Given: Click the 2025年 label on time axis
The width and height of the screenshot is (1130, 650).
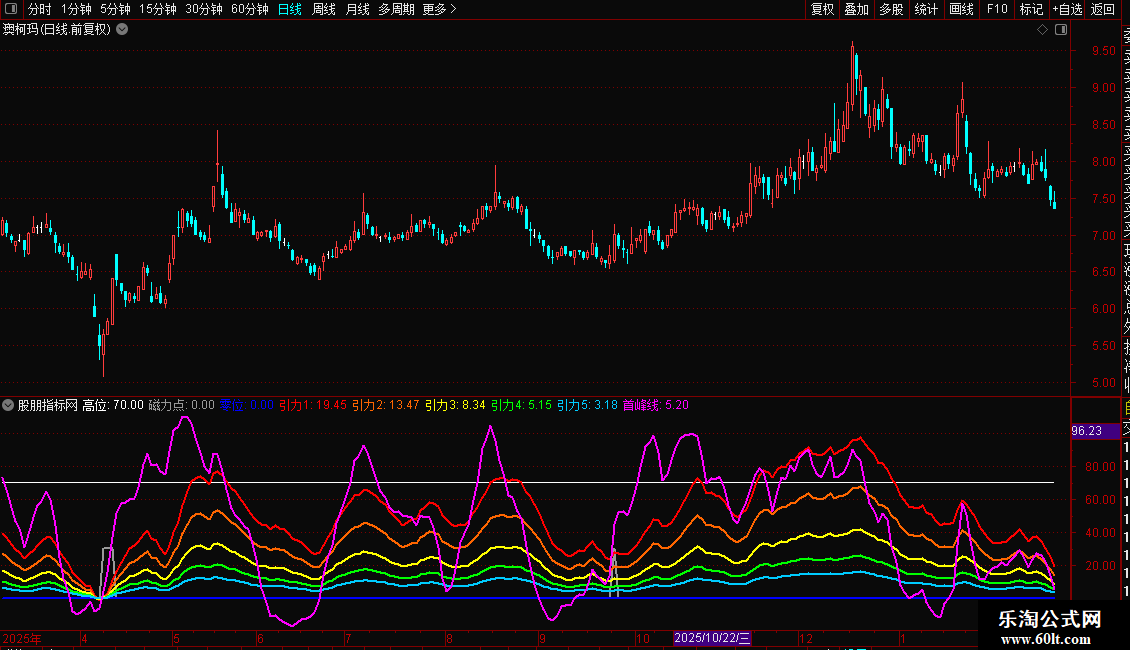Looking at the screenshot, I should (x=22, y=638).
